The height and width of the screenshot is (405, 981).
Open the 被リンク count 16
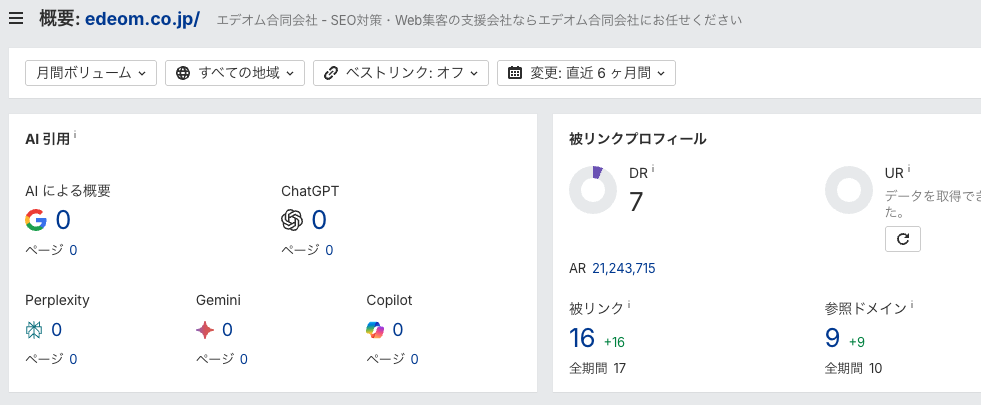[x=582, y=338]
